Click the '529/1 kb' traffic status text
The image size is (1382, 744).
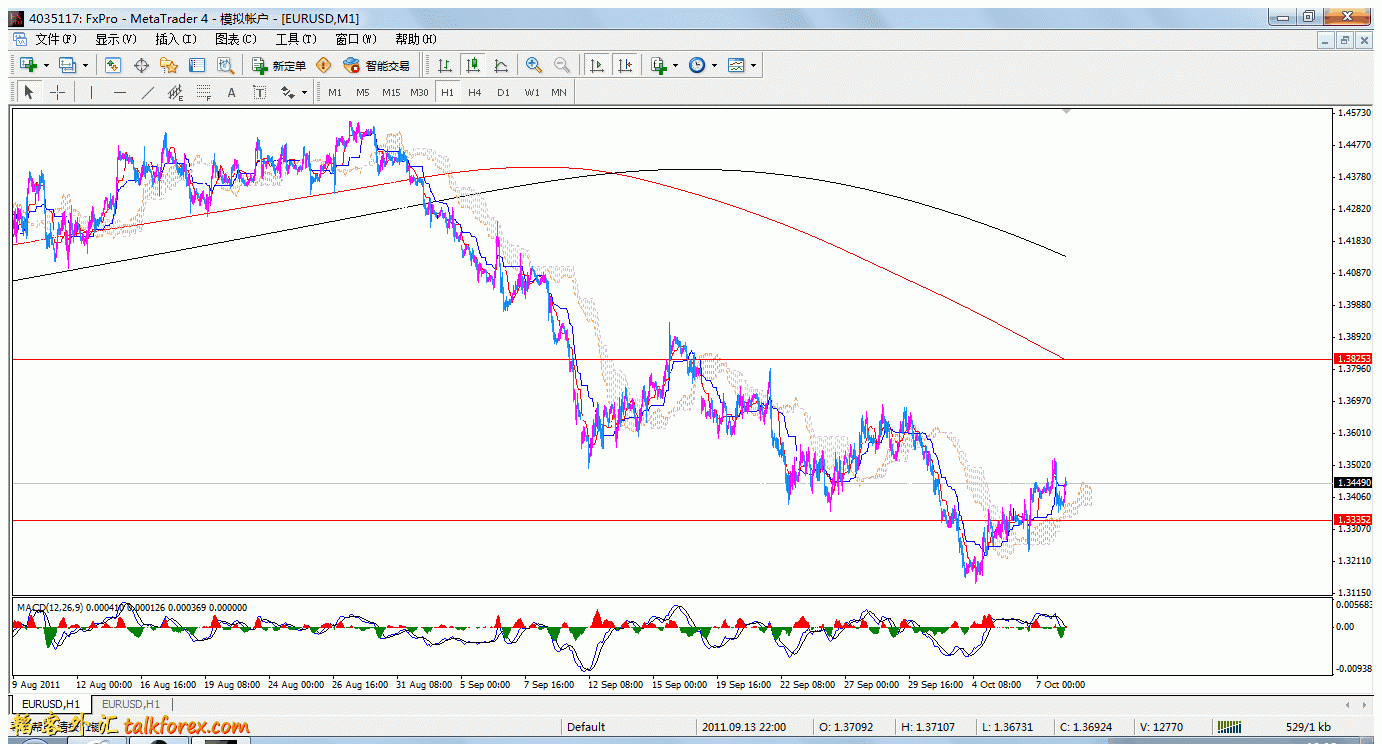coord(1308,727)
